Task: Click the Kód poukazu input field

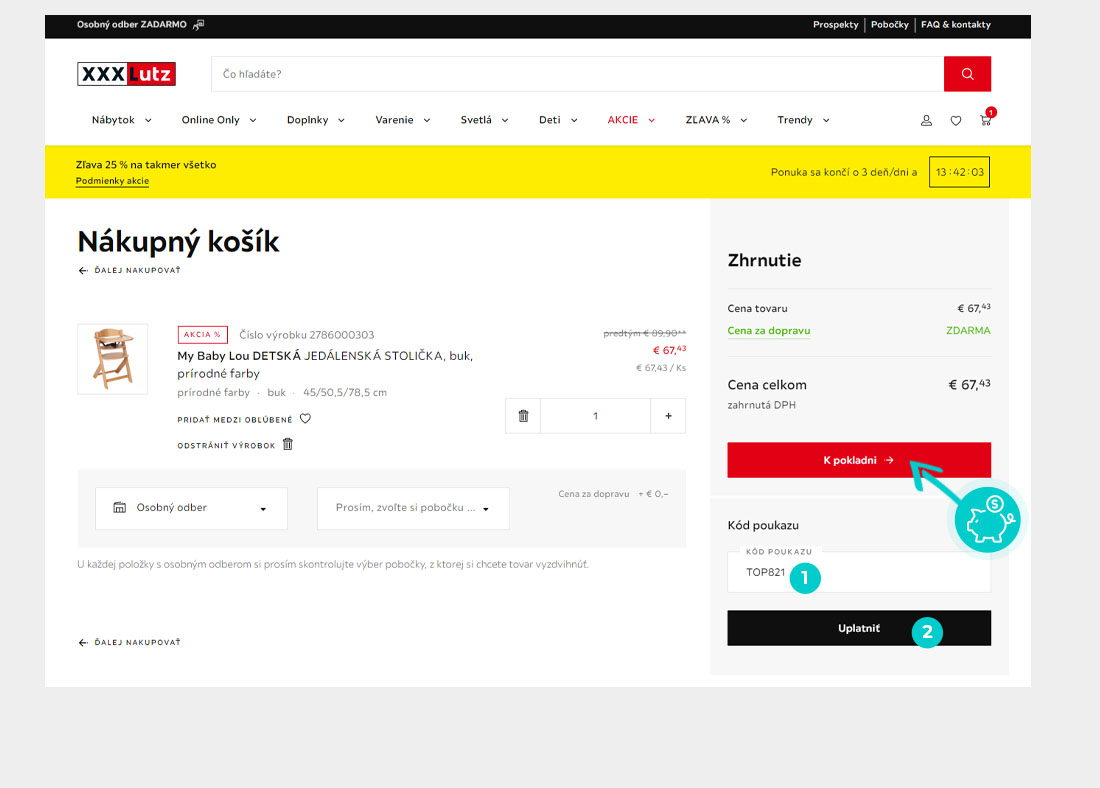Action: point(859,572)
